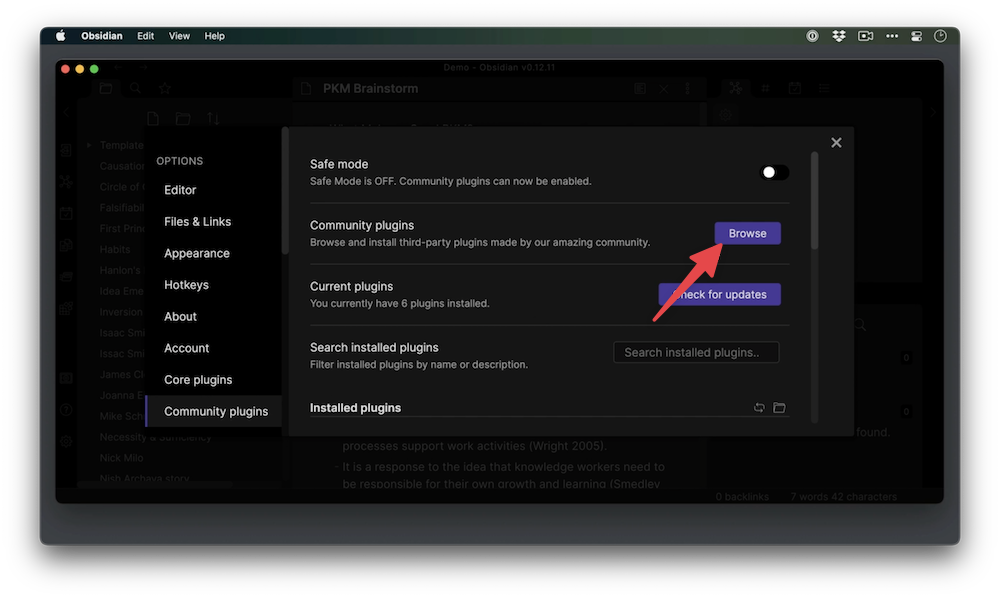
Task: Open the Editor settings tab
Action: point(180,190)
